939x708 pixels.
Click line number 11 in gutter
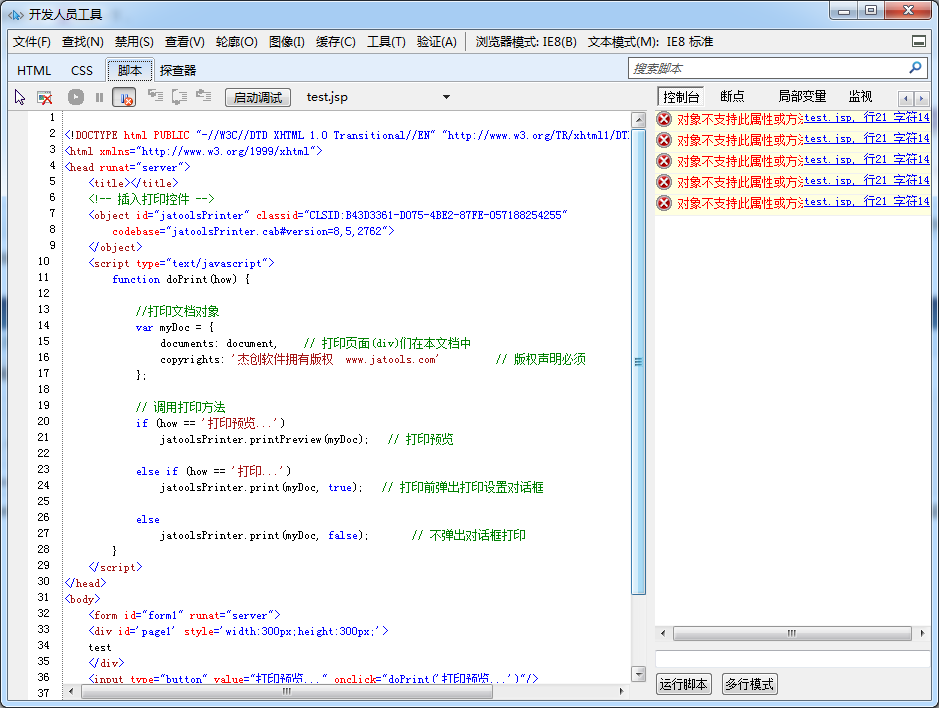coord(44,277)
